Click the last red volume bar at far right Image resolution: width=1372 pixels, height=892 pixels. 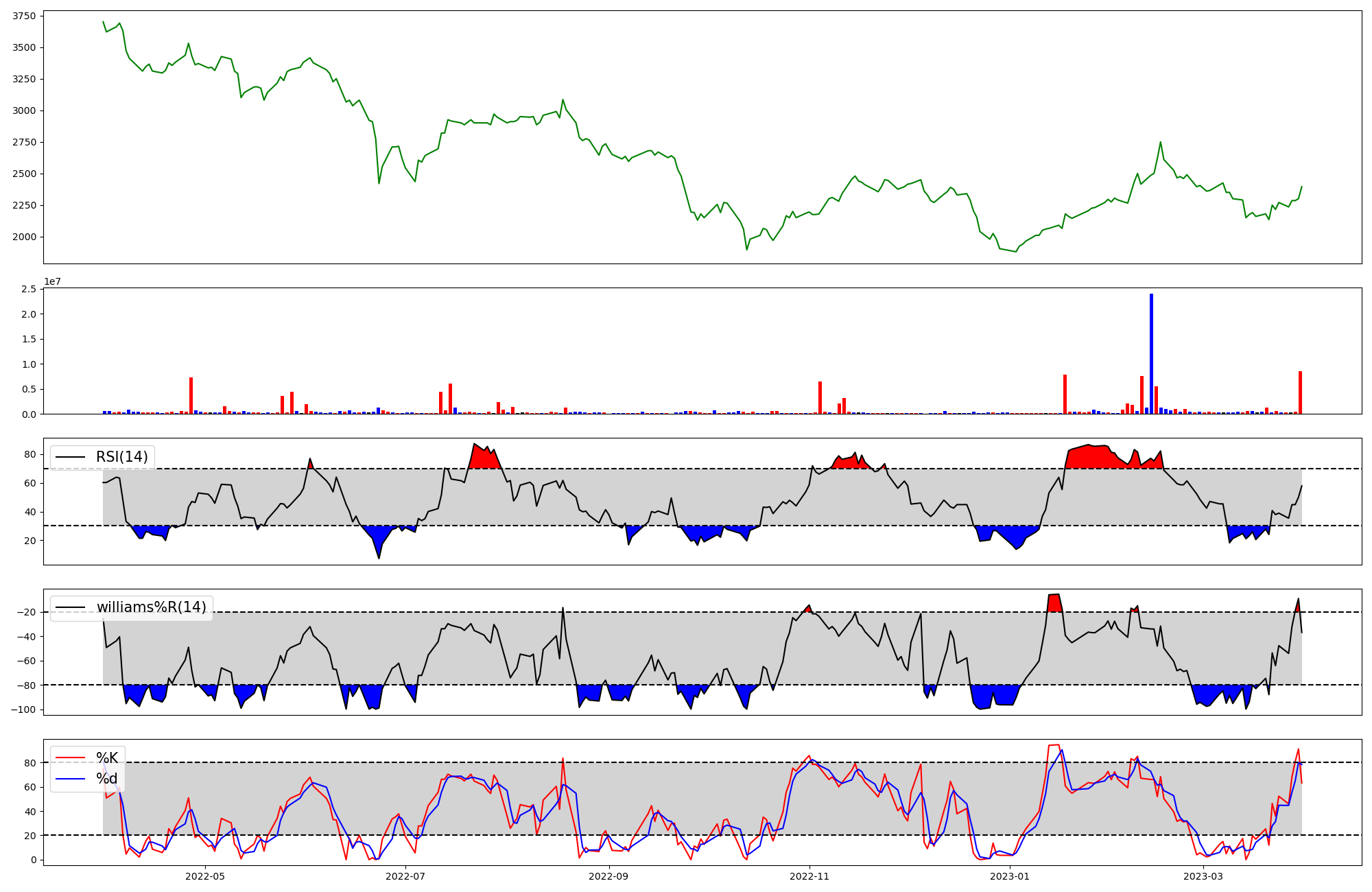point(1300,392)
